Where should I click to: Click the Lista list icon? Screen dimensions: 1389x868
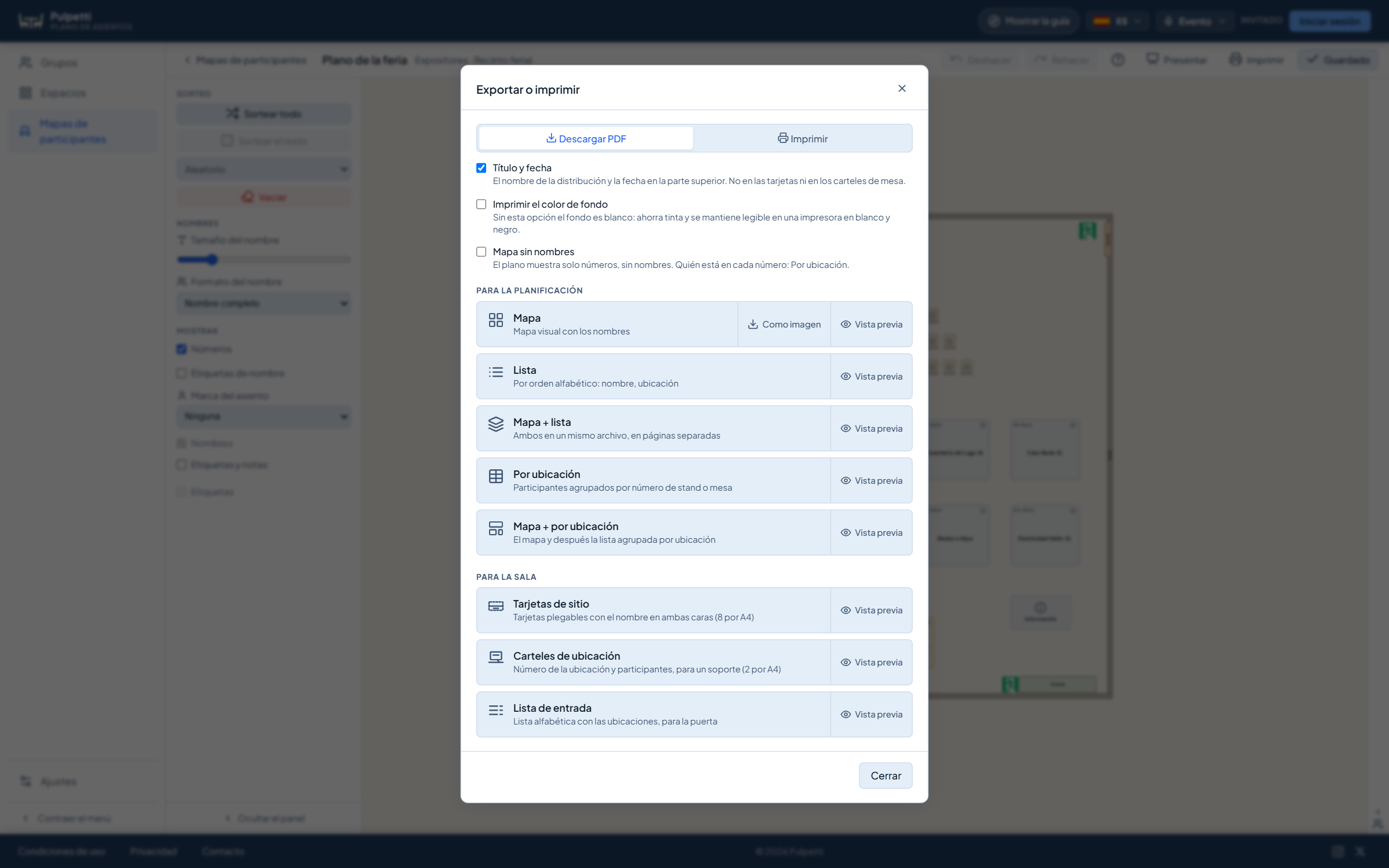[495, 372]
